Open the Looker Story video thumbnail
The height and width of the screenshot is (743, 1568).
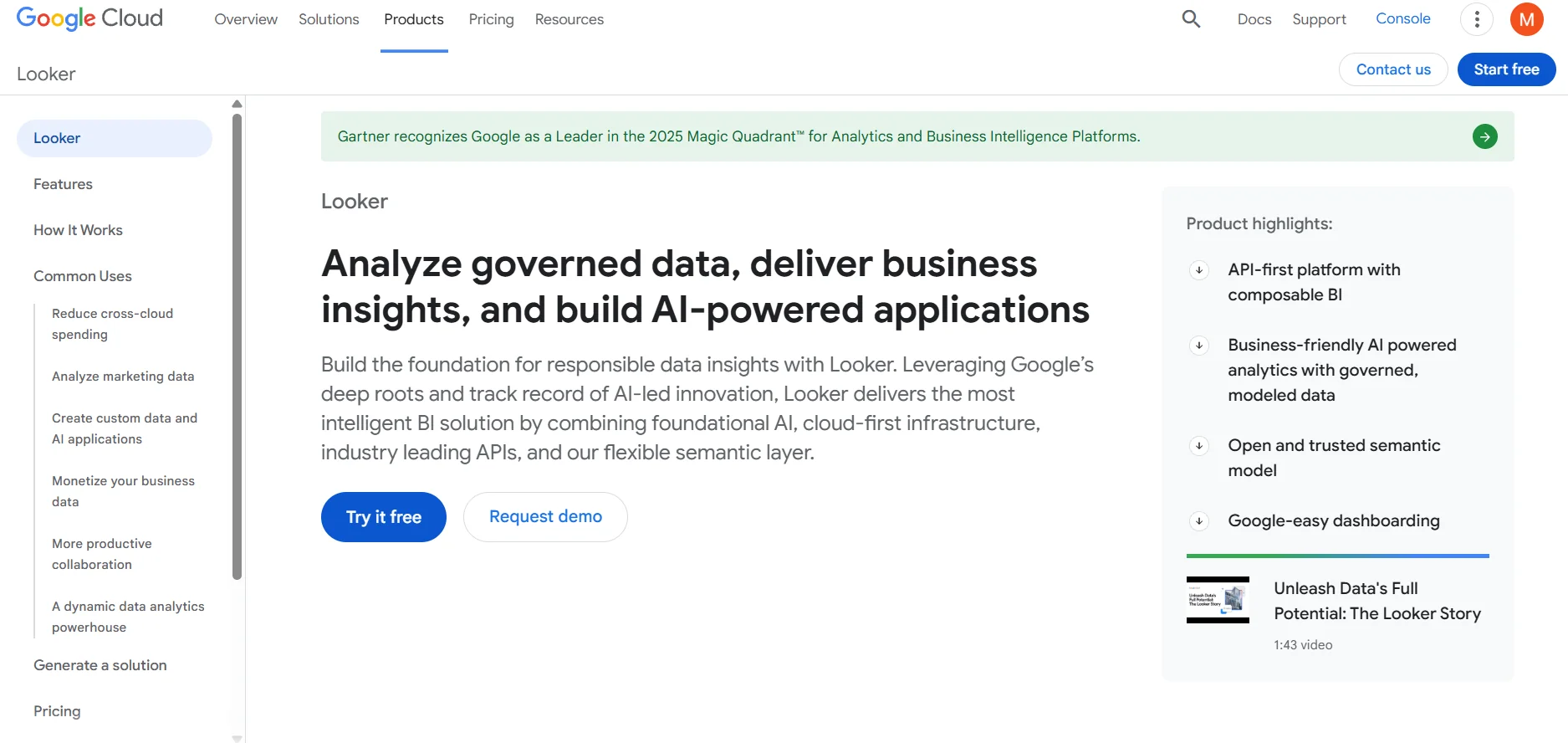pyautogui.click(x=1218, y=600)
